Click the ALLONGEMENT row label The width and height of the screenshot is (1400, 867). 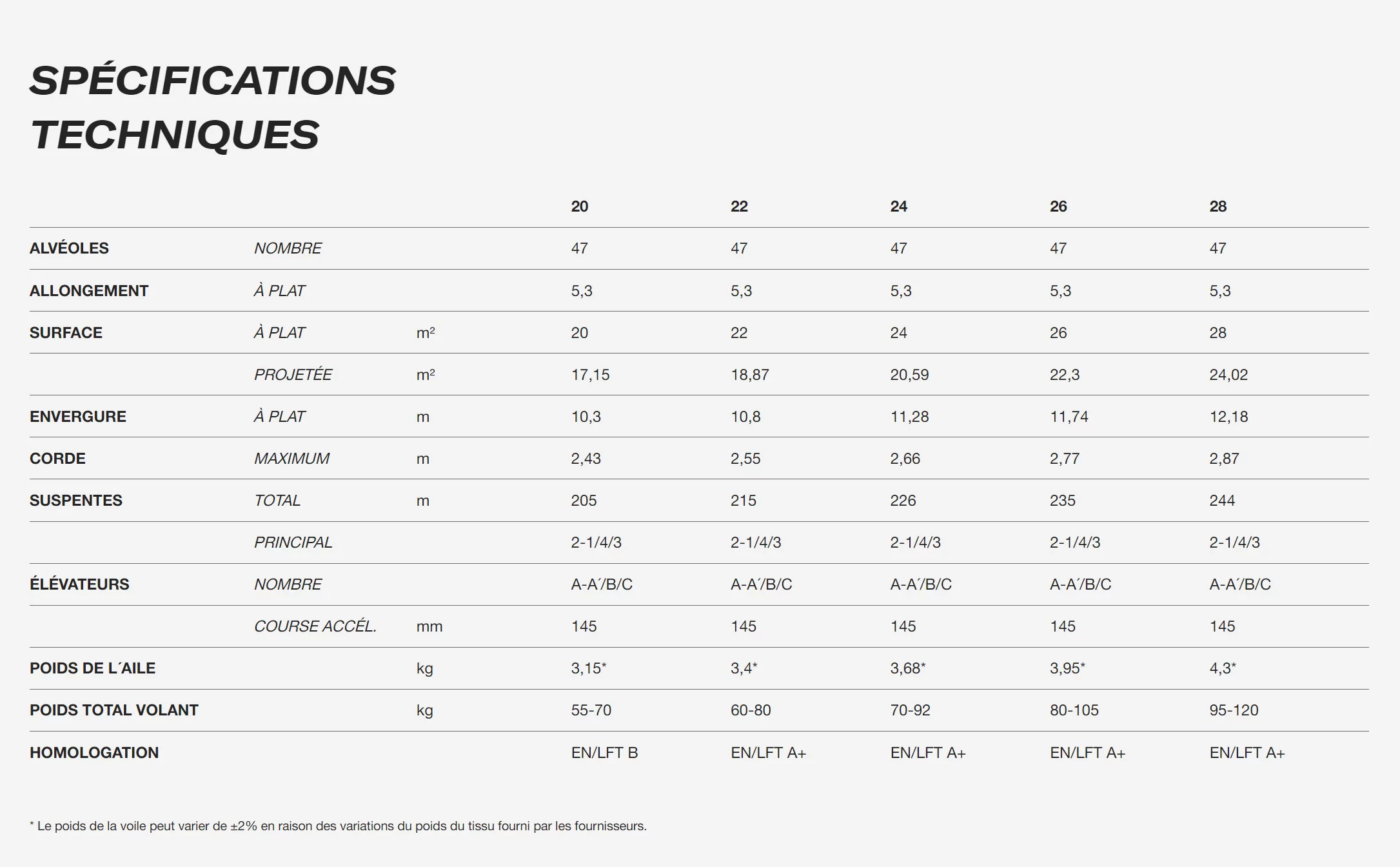pyautogui.click(x=89, y=291)
